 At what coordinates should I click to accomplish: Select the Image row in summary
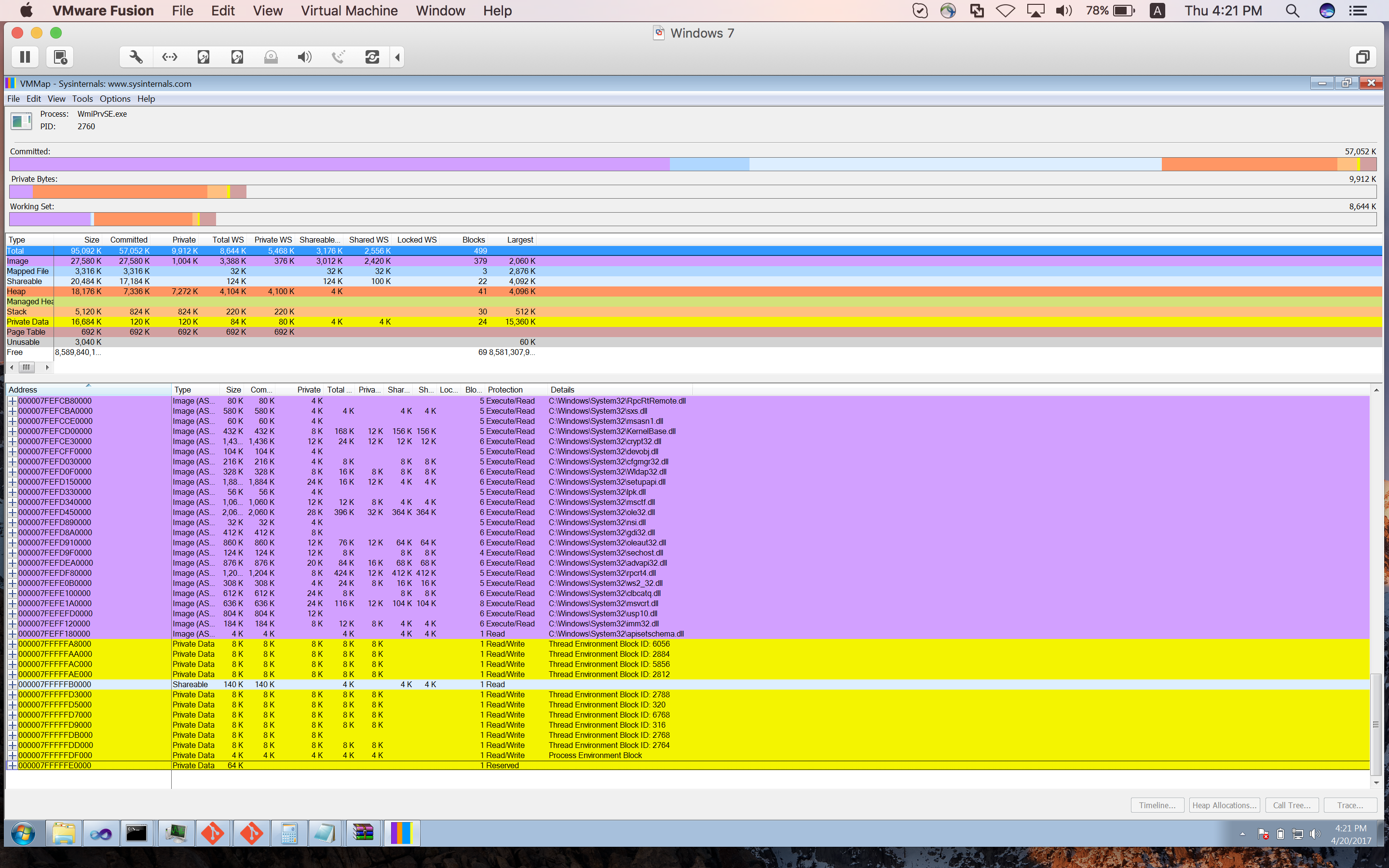[694, 261]
